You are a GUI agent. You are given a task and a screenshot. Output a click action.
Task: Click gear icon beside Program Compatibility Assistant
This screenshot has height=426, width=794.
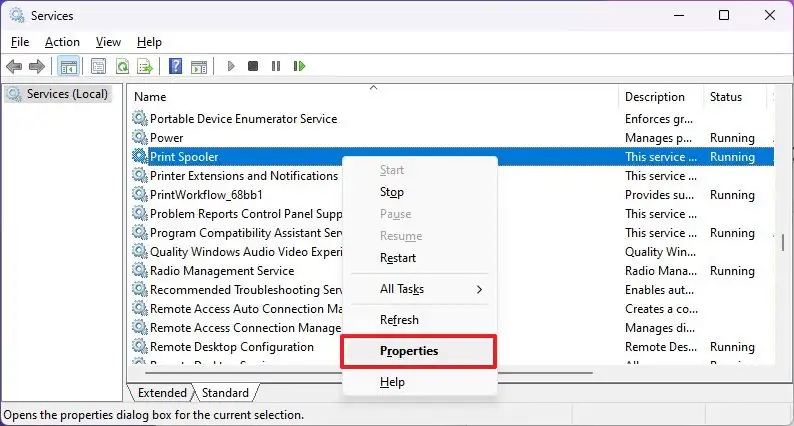click(x=140, y=232)
